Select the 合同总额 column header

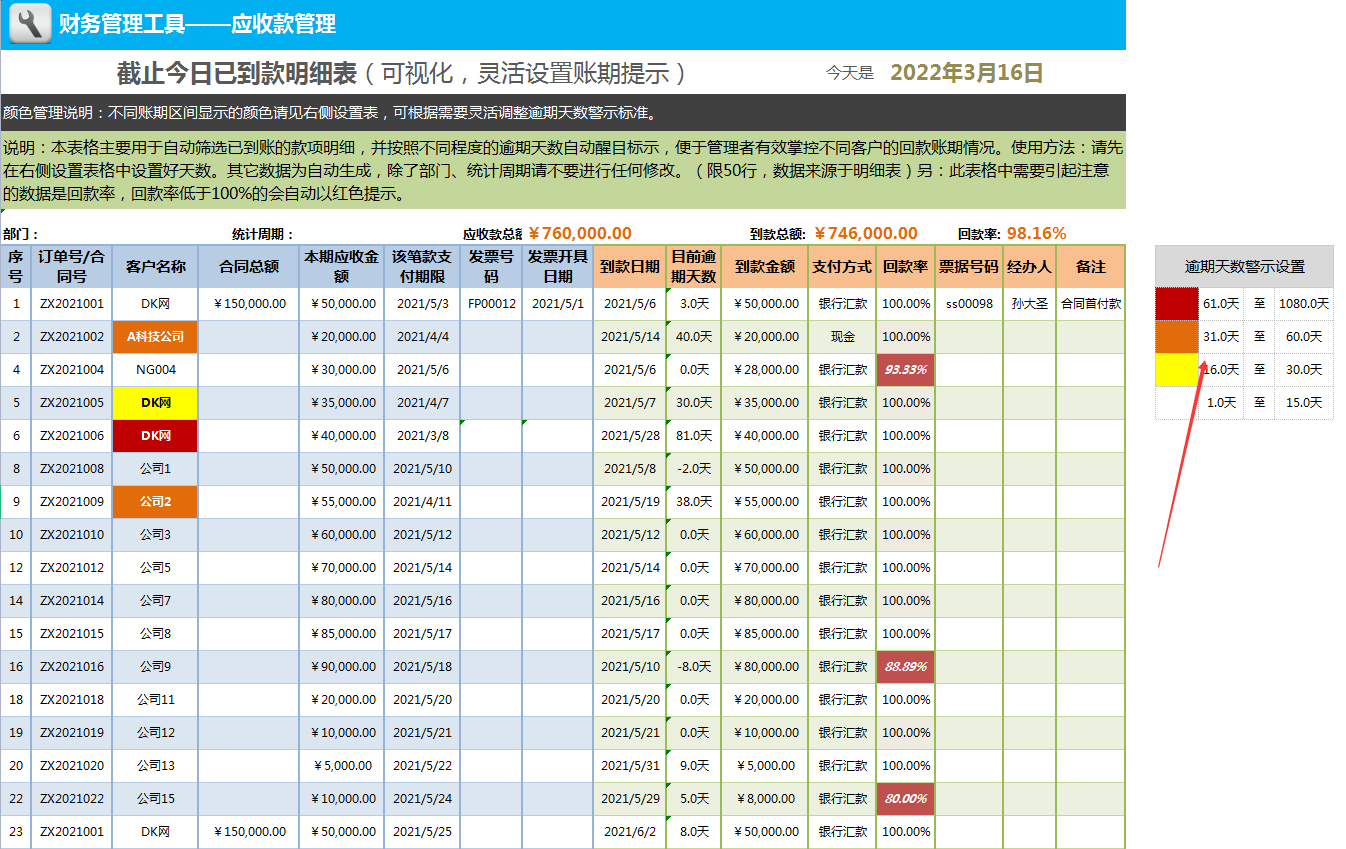[249, 267]
